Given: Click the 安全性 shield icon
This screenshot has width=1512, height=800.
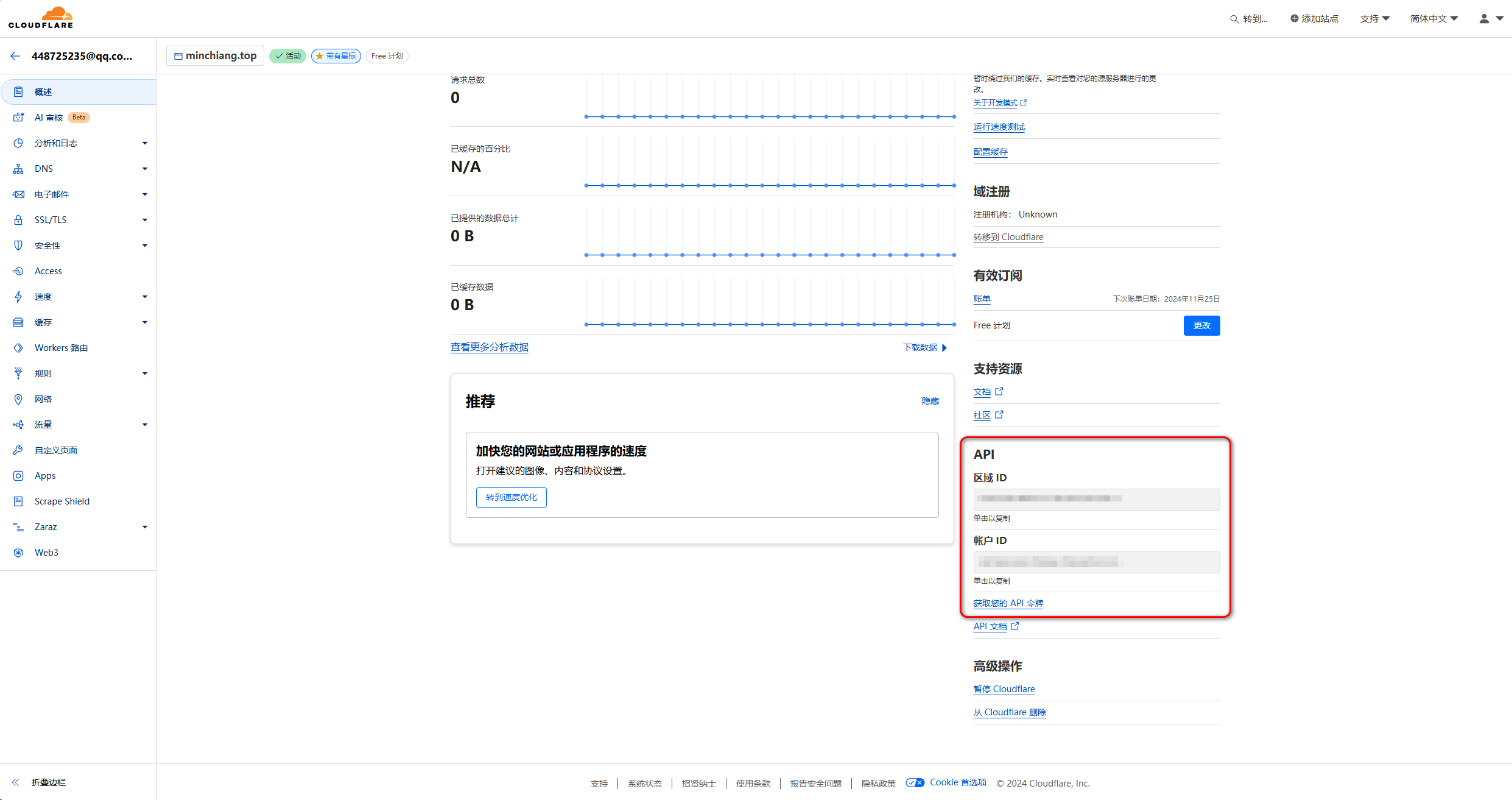Looking at the screenshot, I should coord(18,246).
